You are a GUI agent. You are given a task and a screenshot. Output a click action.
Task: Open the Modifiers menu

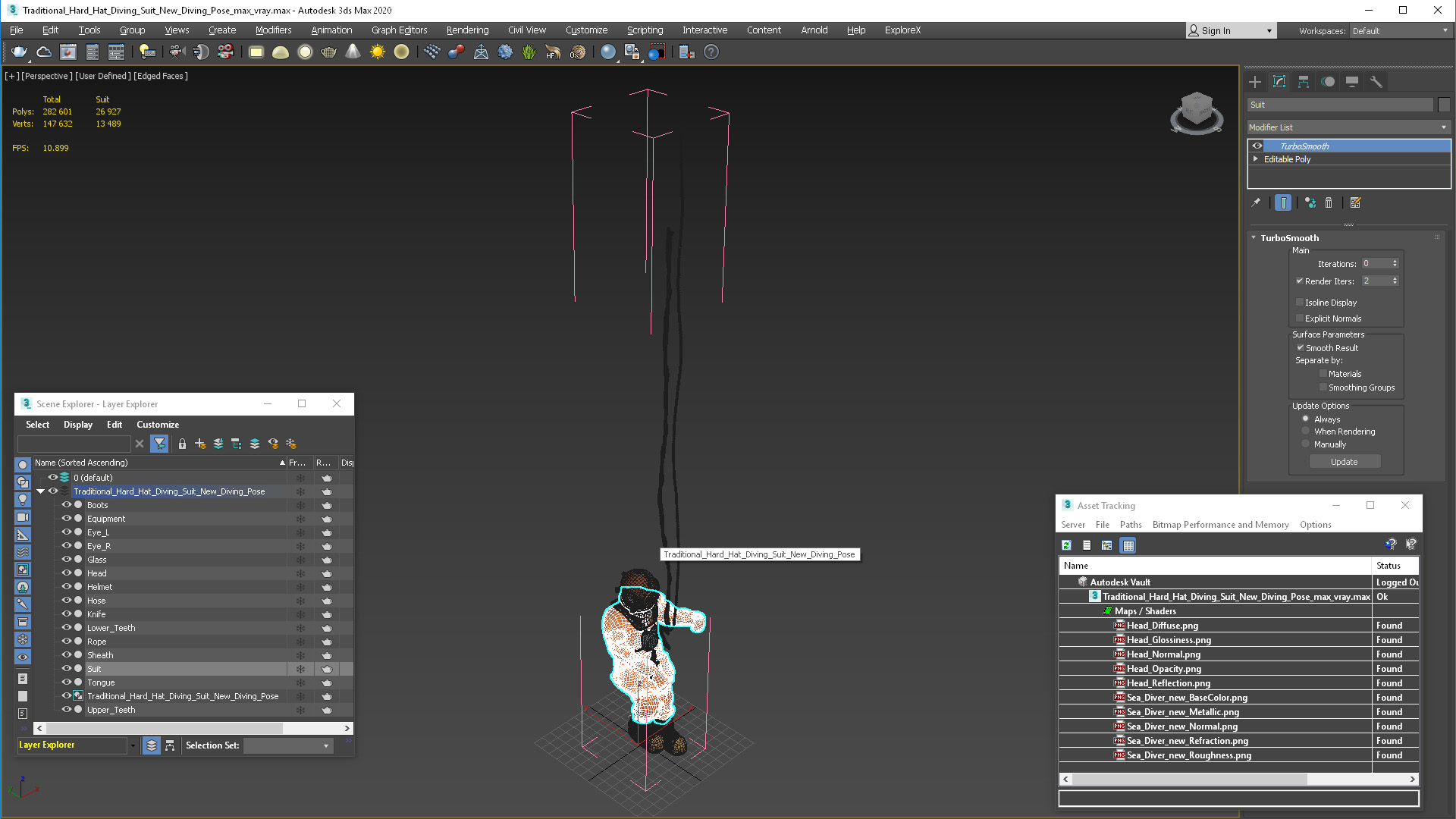point(273,30)
